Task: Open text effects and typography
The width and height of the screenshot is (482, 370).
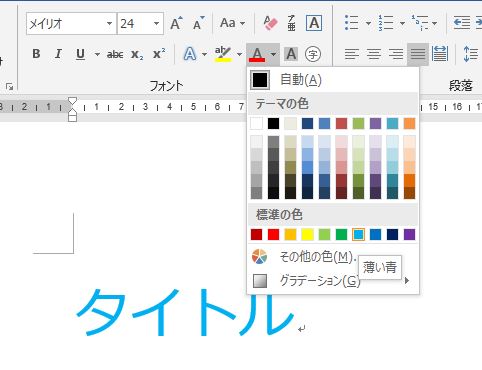Action: click(190, 54)
